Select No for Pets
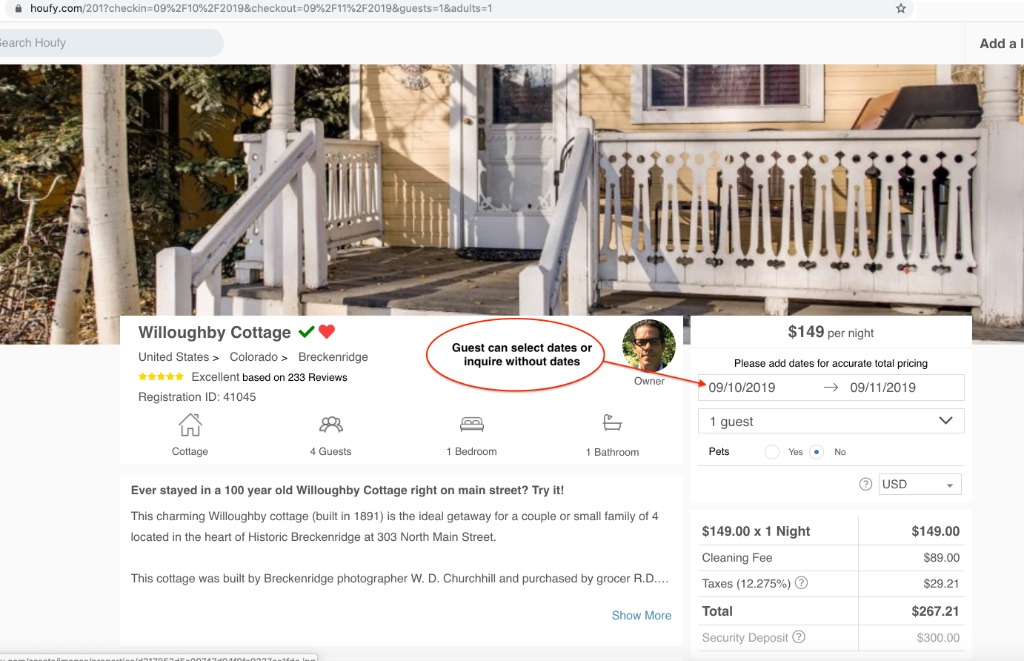This screenshot has width=1024, height=661. click(x=817, y=452)
